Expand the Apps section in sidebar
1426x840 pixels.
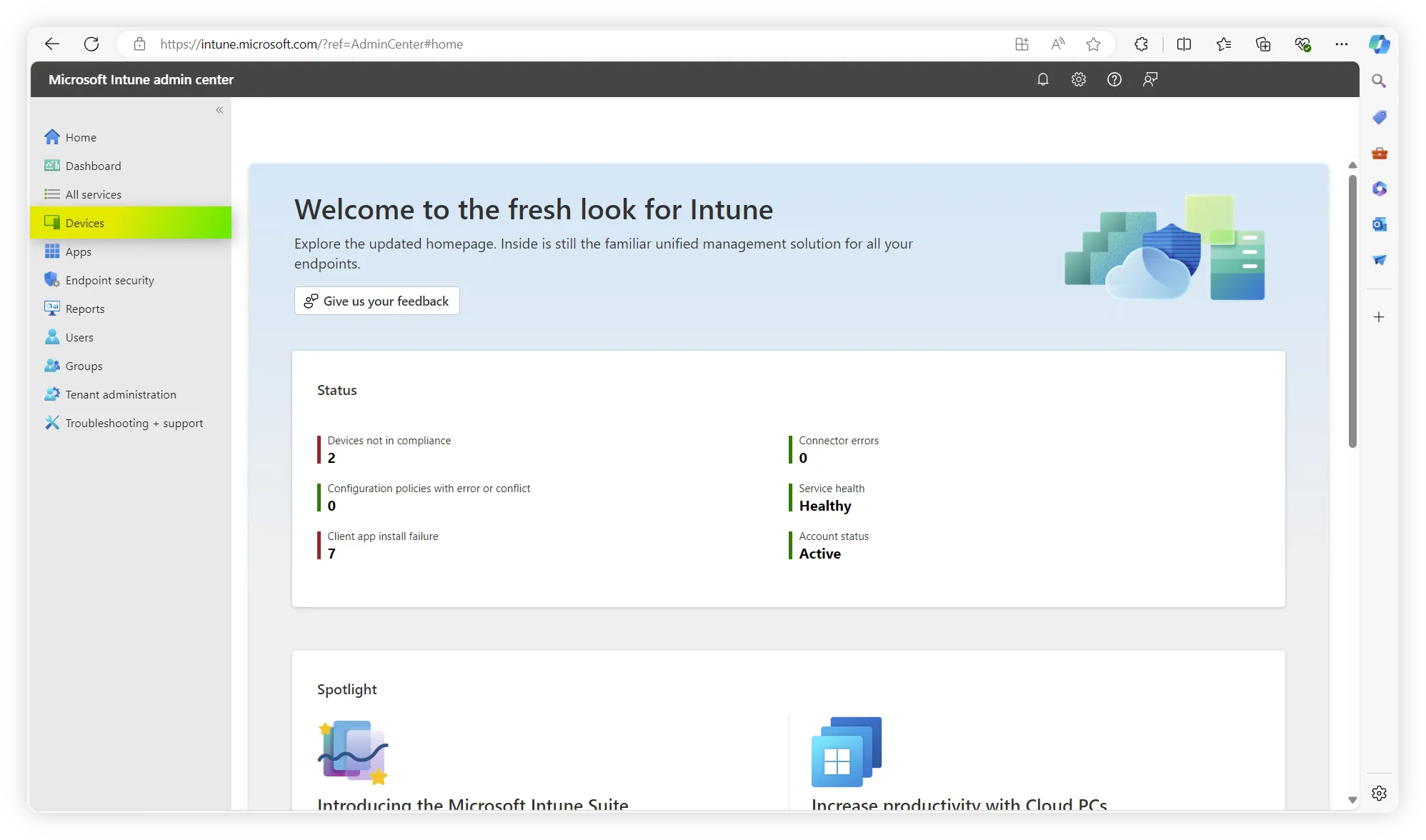78,251
